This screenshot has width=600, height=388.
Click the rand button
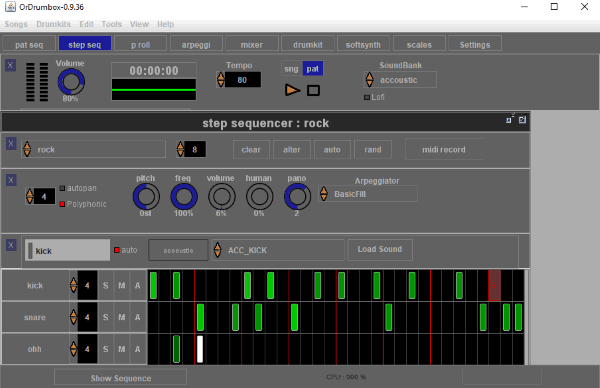point(373,149)
